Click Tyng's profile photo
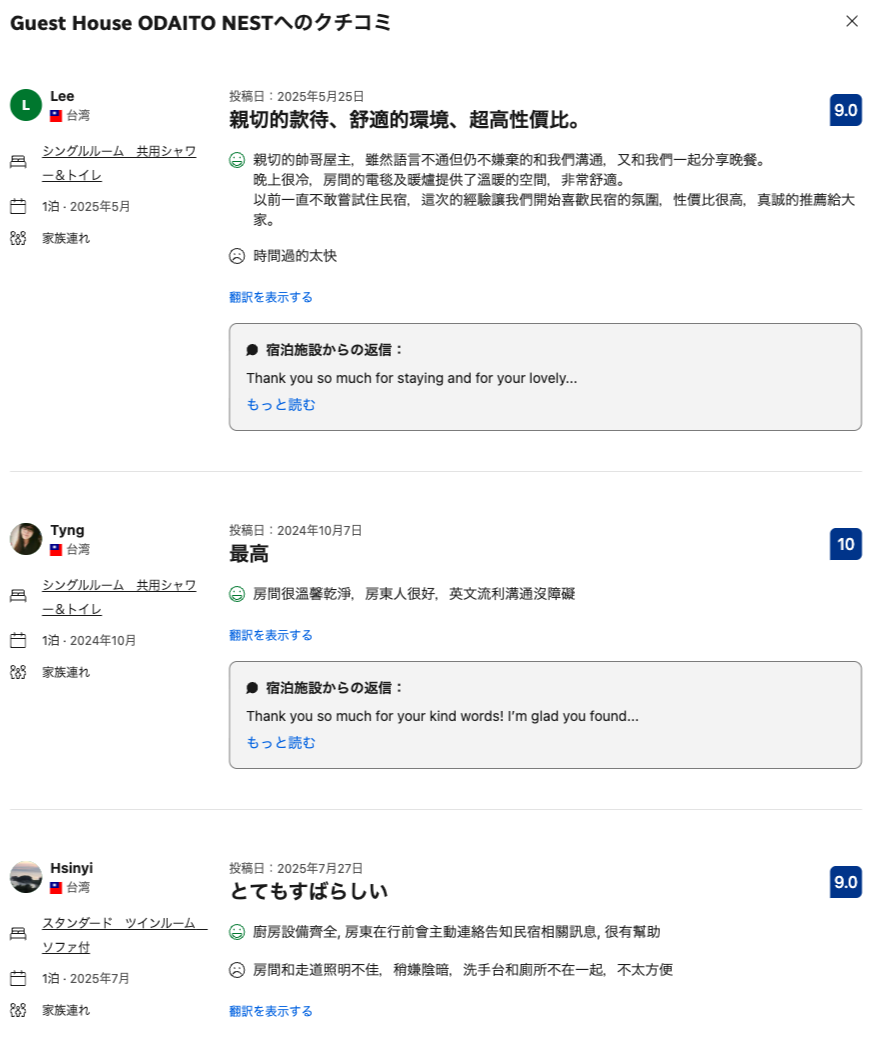This screenshot has width=879, height=1053. pyautogui.click(x=26, y=539)
